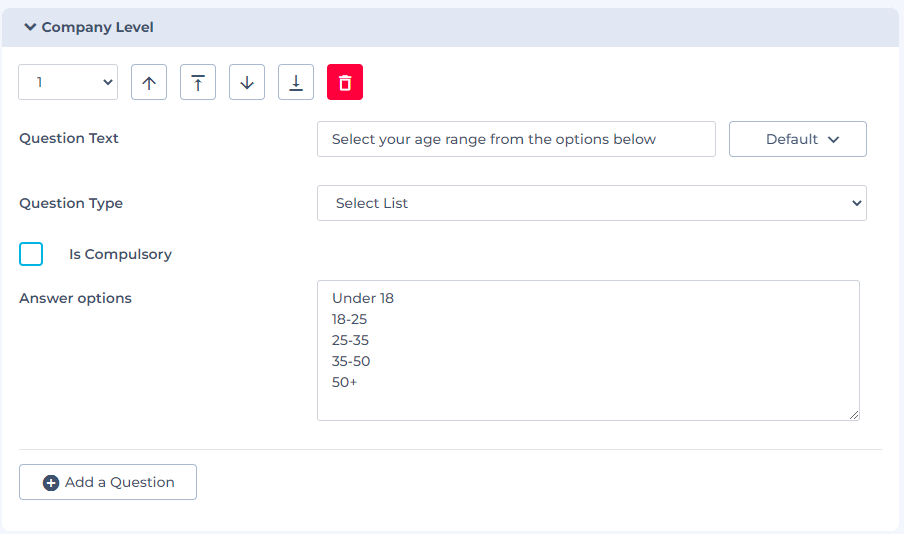The width and height of the screenshot is (904, 534).
Task: Enable the Is Compulsory checkbox
Action: (x=31, y=254)
